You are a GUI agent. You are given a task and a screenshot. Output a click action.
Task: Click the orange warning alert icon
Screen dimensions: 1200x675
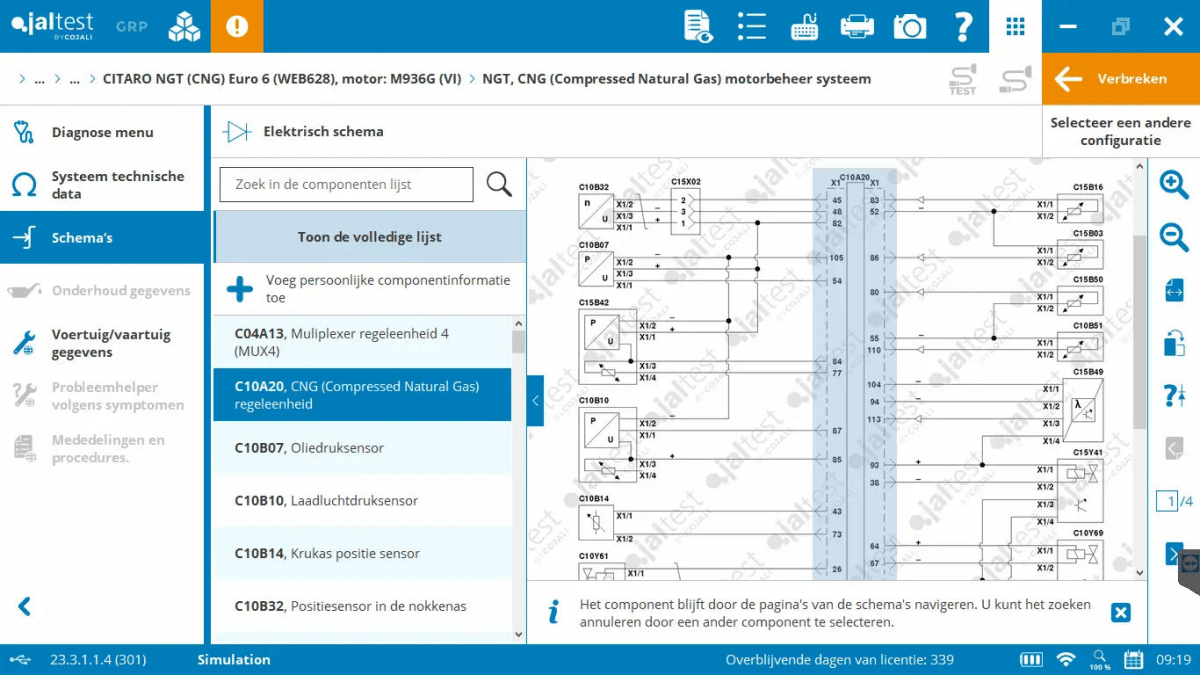(x=237, y=26)
